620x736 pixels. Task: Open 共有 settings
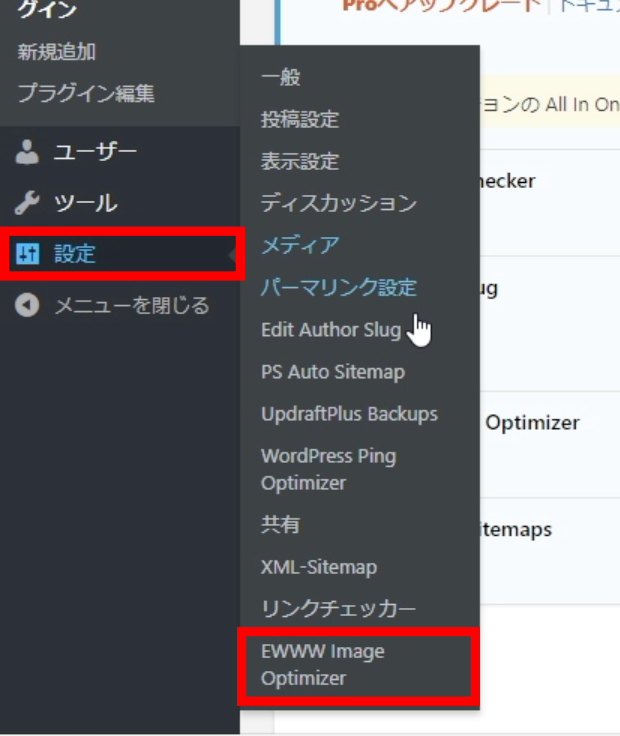[x=281, y=524]
